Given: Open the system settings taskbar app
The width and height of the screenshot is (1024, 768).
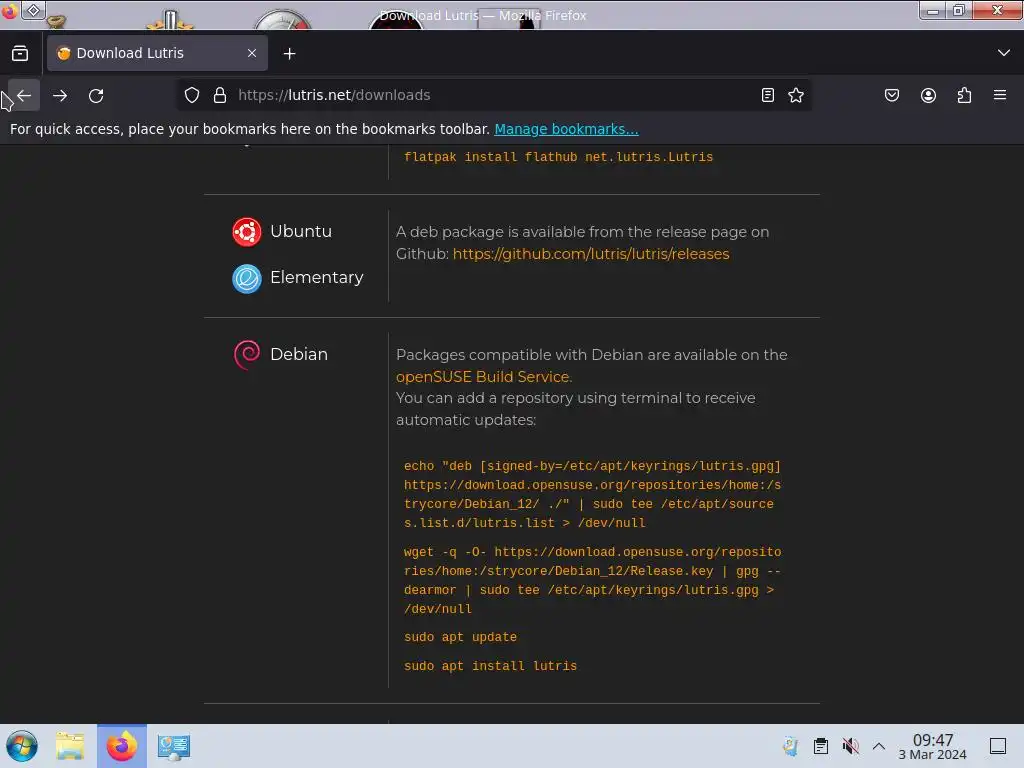Looking at the screenshot, I should pyautogui.click(x=174, y=746).
